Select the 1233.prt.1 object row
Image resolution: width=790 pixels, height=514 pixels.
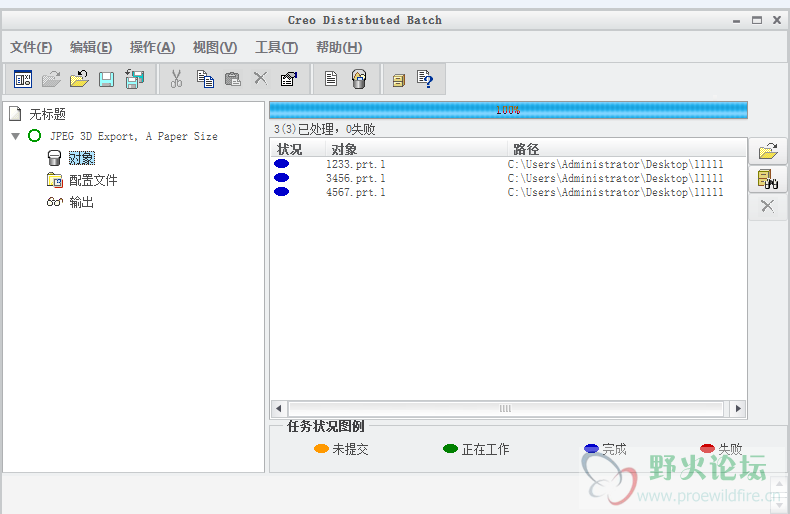point(508,164)
